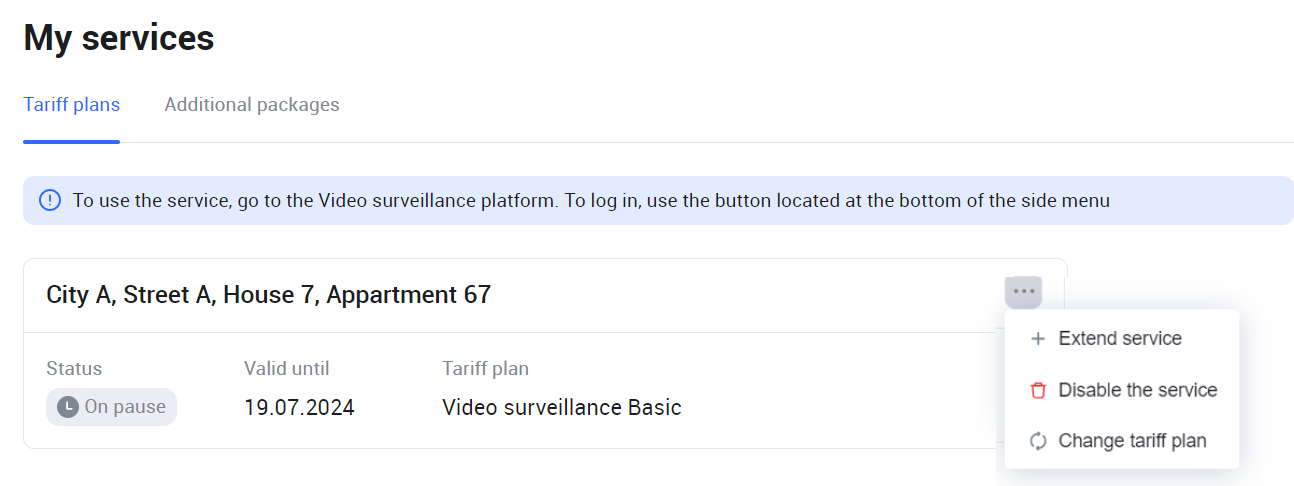The width and height of the screenshot is (1294, 486).
Task: Click the valid until date 19.07.2024
Action: coord(299,408)
